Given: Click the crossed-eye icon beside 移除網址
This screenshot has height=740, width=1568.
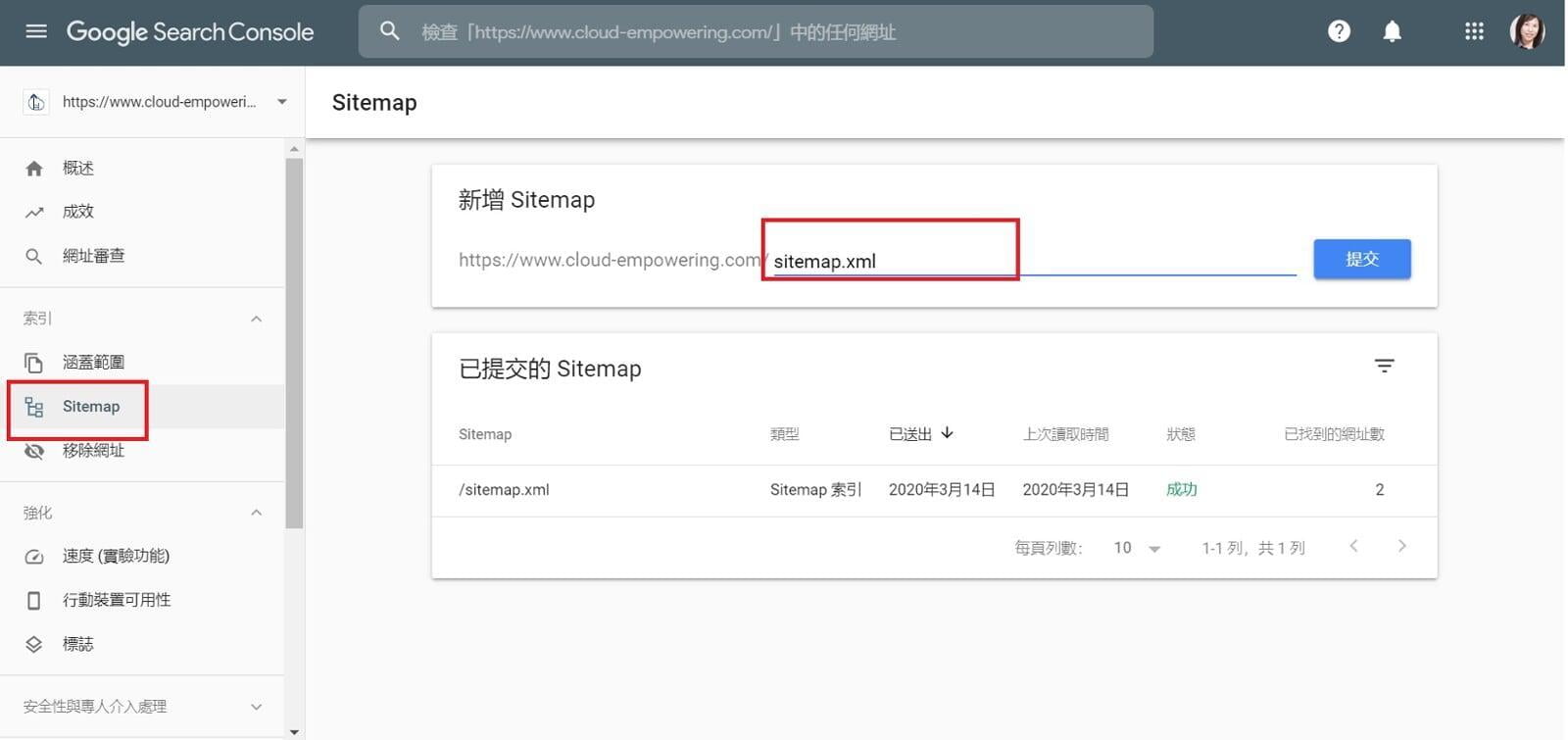Looking at the screenshot, I should pyautogui.click(x=34, y=451).
